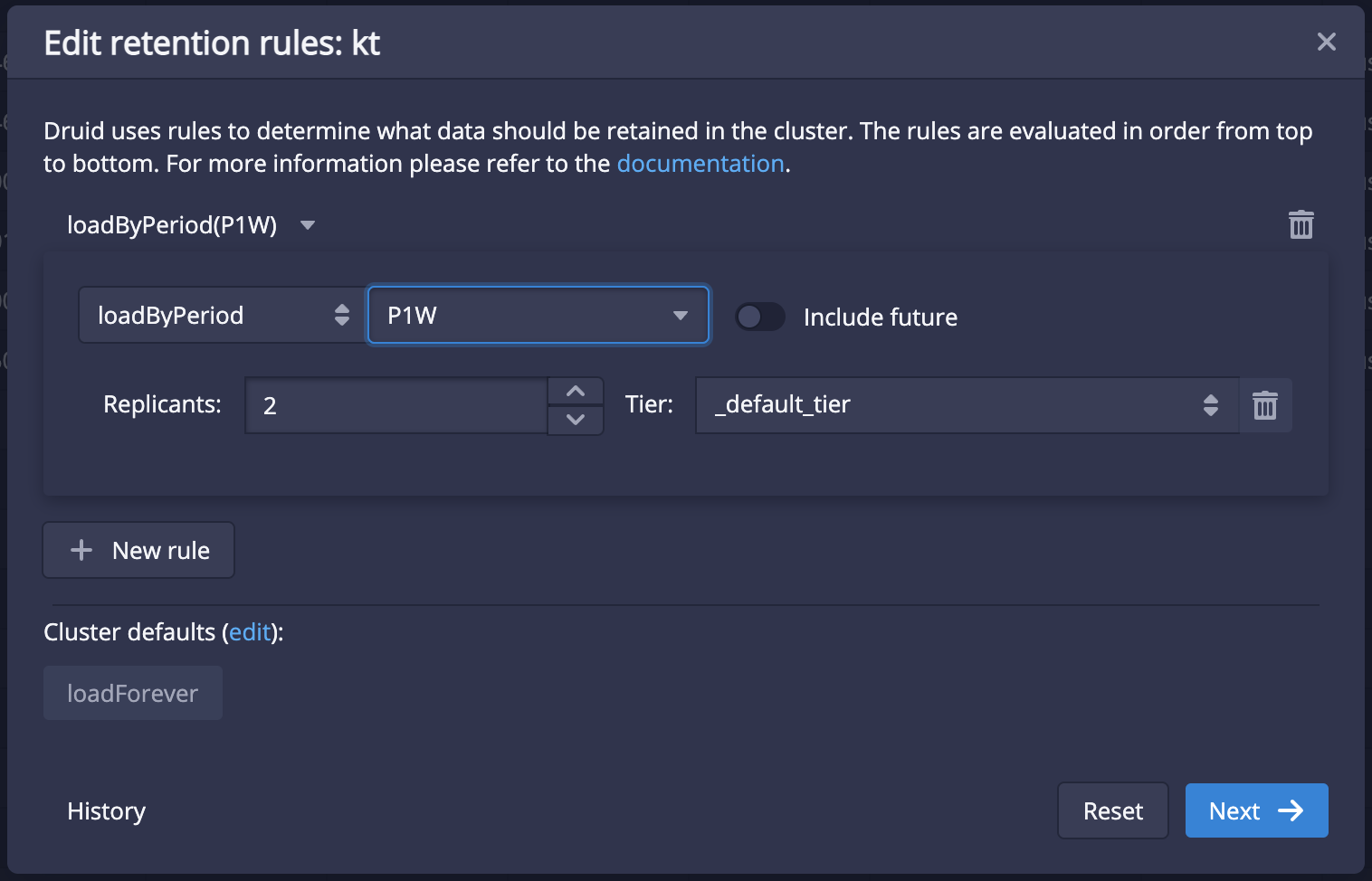Viewport: 1372px width, 881px height.
Task: Open the Tier _default_tier selector
Action: 967,405
